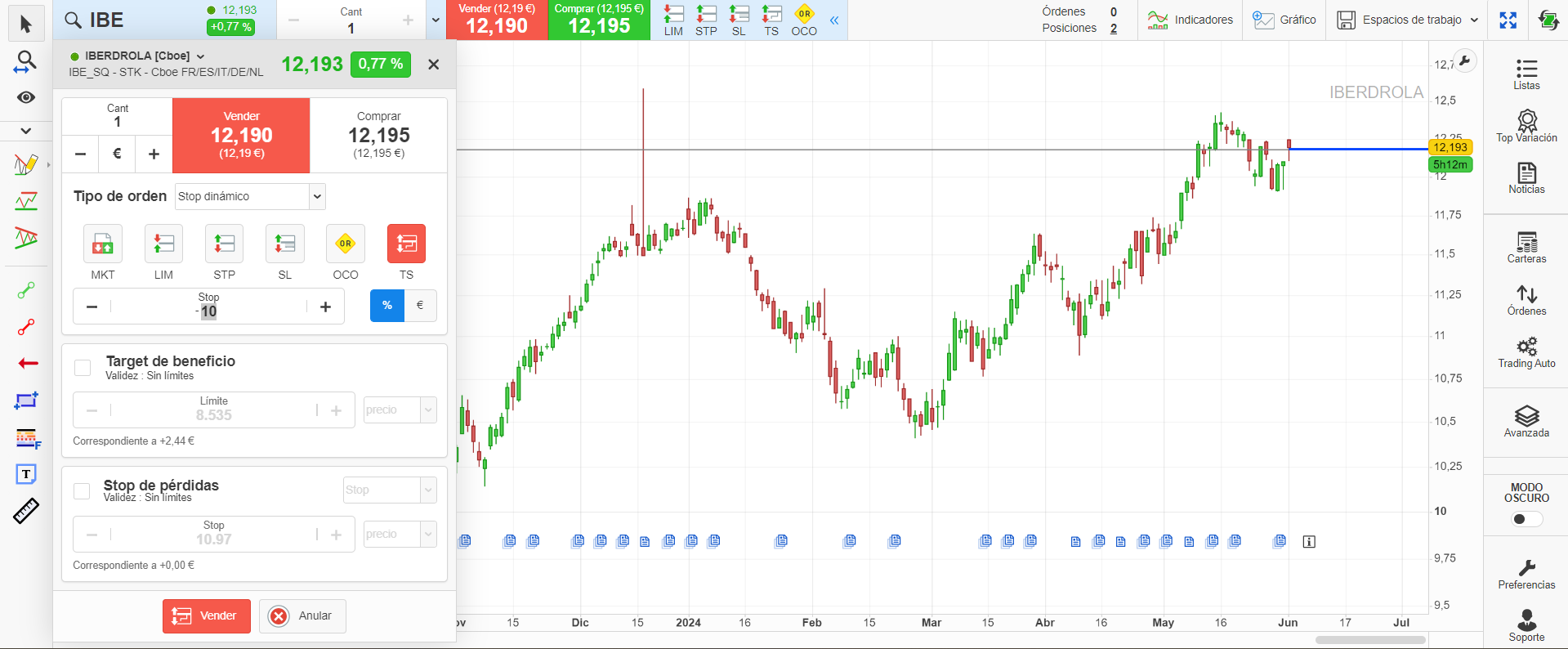The width and height of the screenshot is (1568, 649).
Task: Open the Posiciones count link
Action: 1114,29
